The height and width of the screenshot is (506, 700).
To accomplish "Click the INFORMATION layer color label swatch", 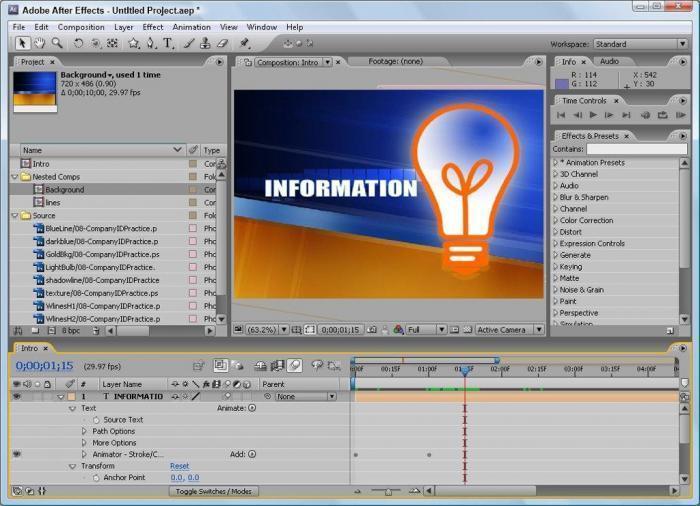I will tap(71, 396).
